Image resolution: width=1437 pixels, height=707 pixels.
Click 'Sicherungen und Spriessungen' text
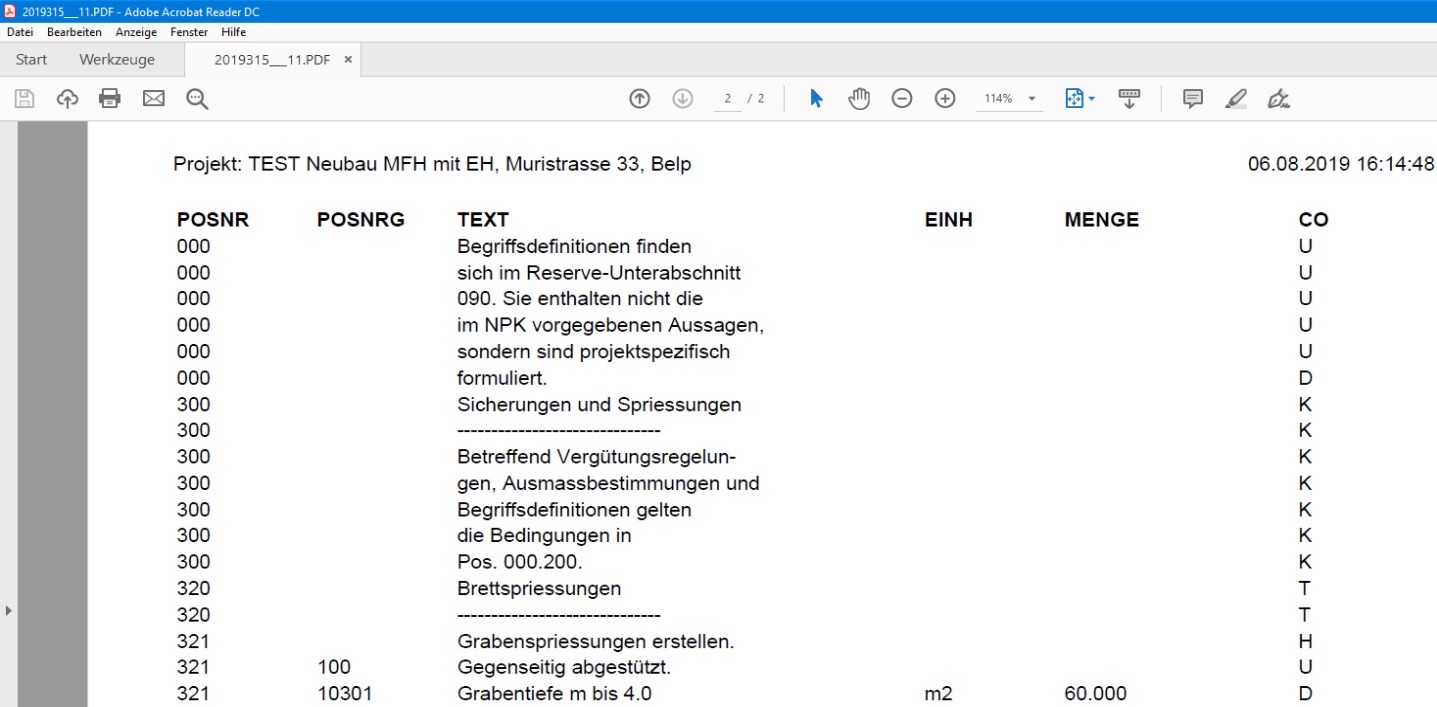pyautogui.click(x=599, y=405)
